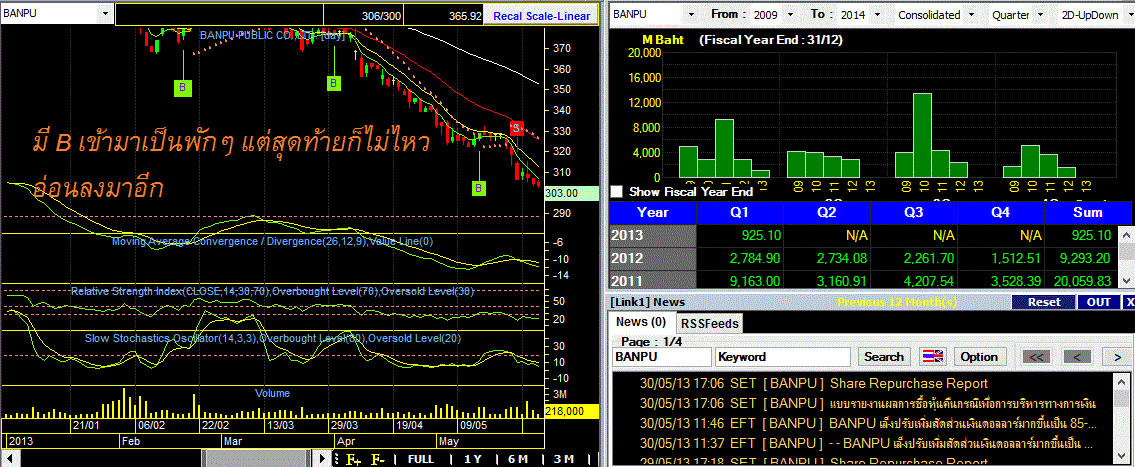Click the green B marker near February
Viewport: 1135px width, 467px height.
[183, 88]
